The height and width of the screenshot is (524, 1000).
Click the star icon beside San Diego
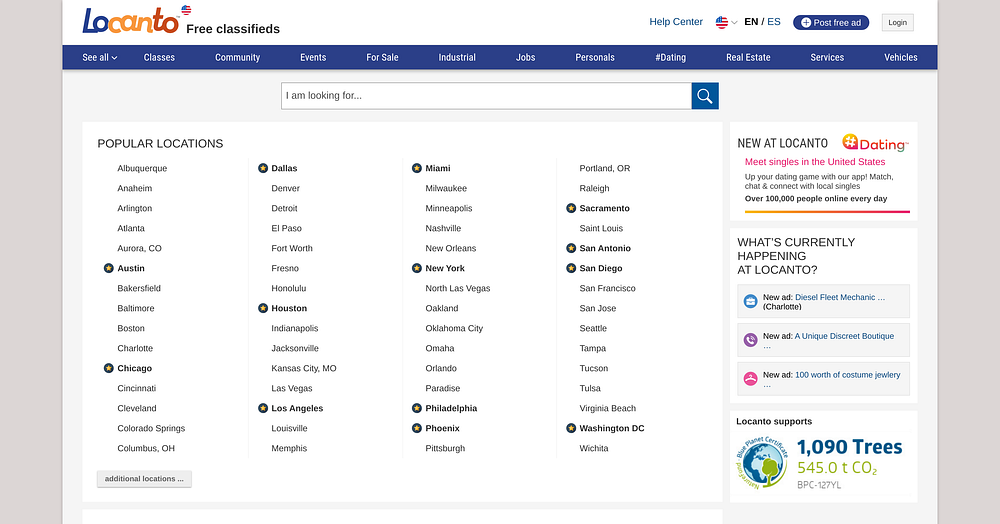[x=571, y=268]
